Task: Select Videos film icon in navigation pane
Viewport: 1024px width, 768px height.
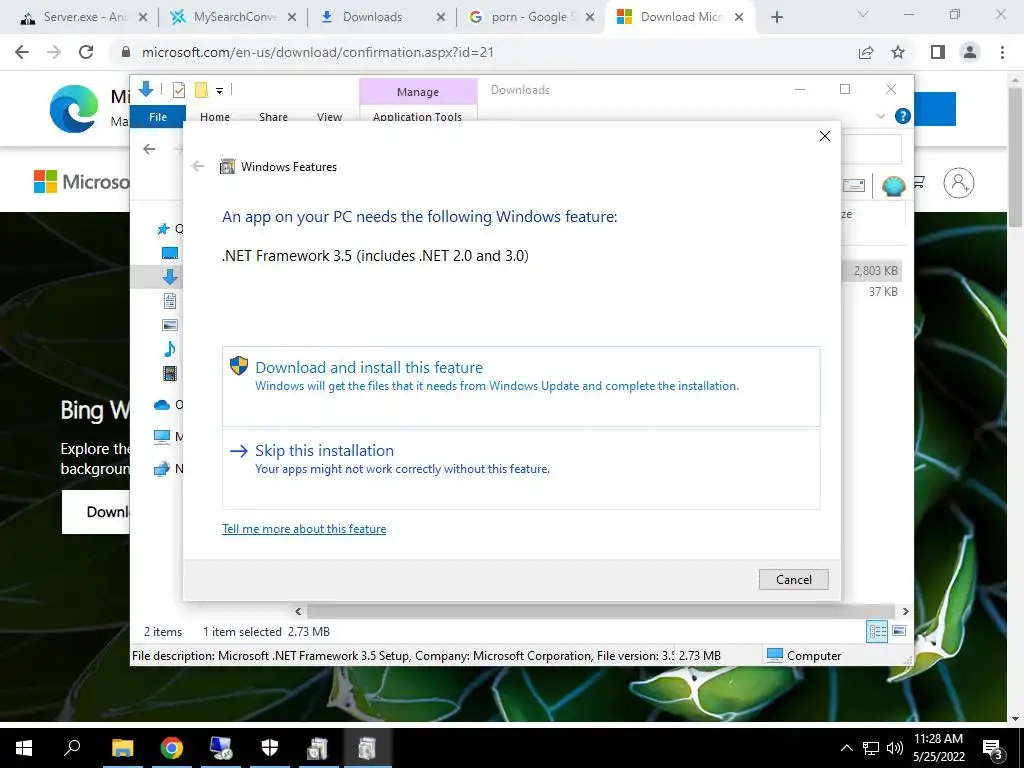Action: 170,373
